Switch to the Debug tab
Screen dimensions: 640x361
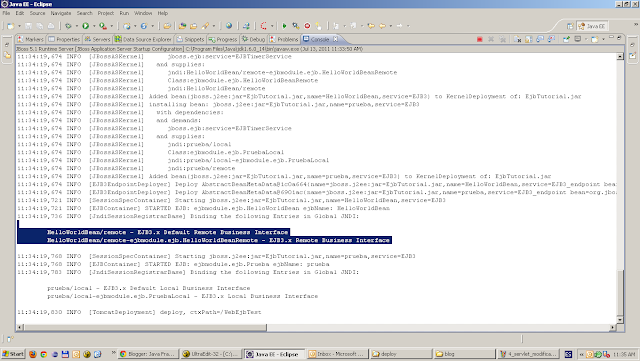pyautogui.click(x=253, y=39)
